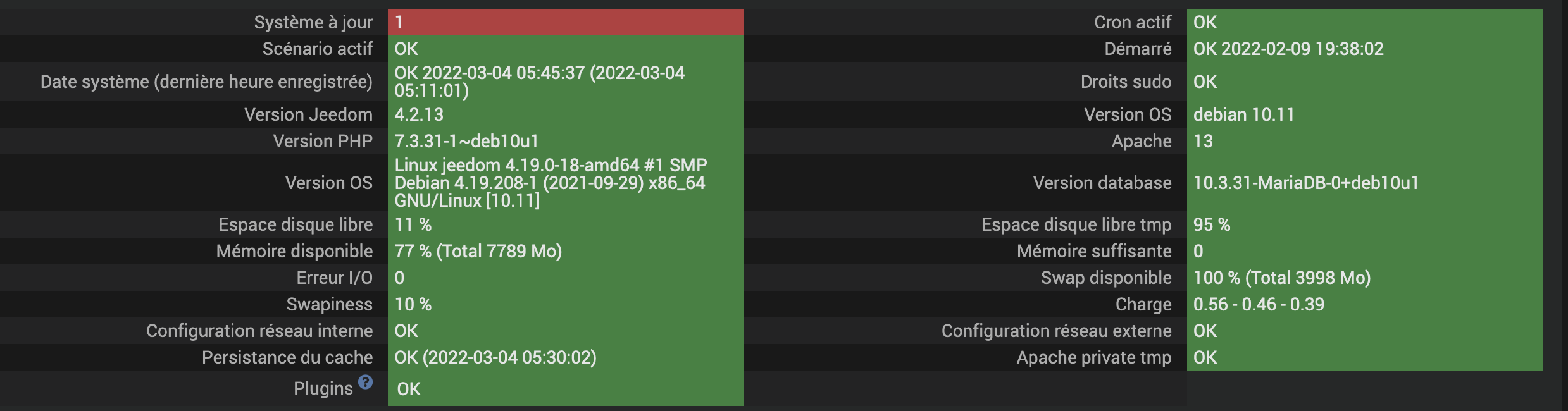Click the MariaDB database version value
Viewport: 1568px width, 411px height.
coord(1306,183)
